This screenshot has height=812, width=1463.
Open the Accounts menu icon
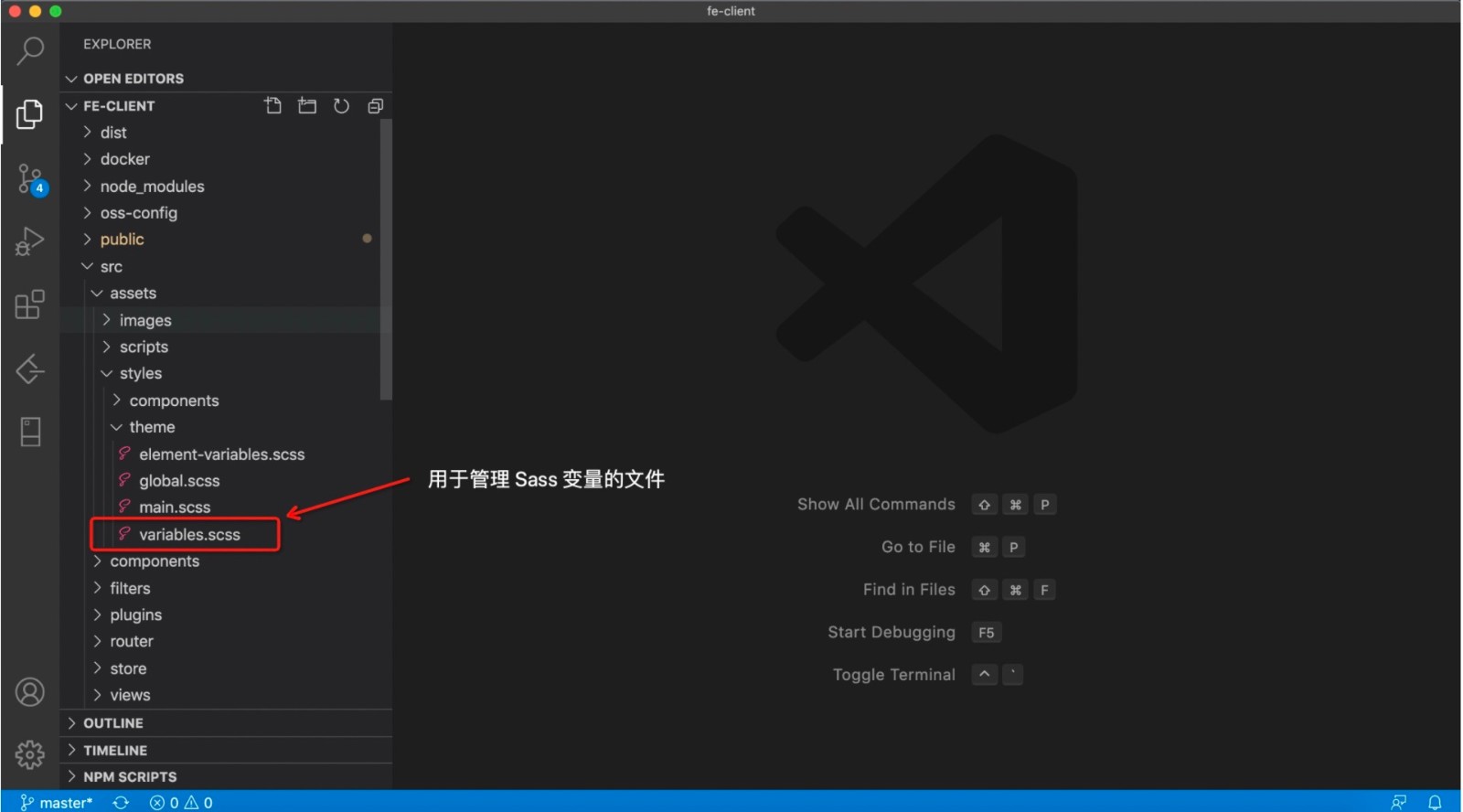pos(30,692)
